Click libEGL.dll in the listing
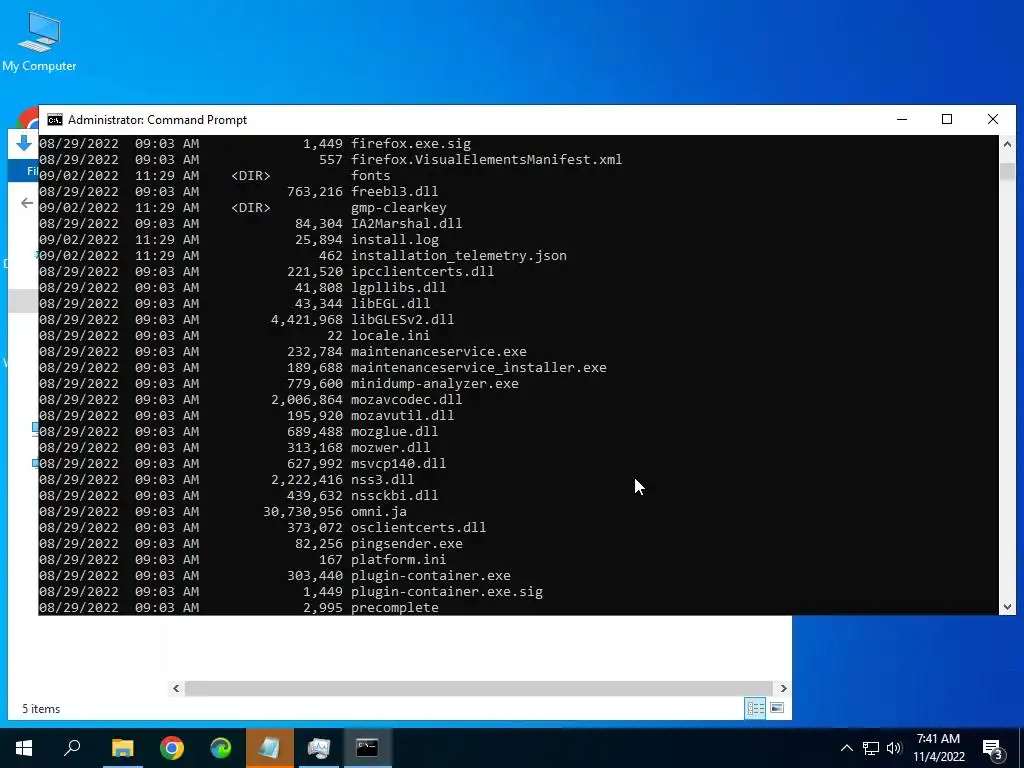 click(x=391, y=304)
